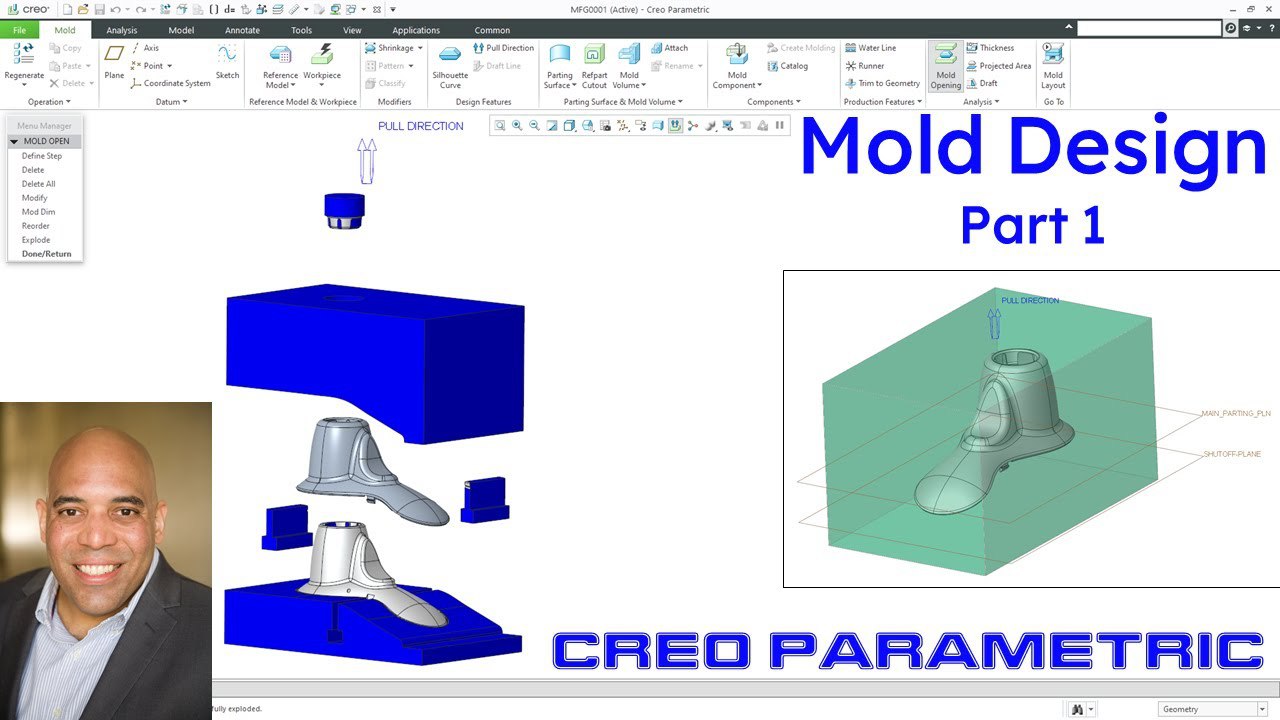
Task: Click the Water Line button
Action: (870, 48)
